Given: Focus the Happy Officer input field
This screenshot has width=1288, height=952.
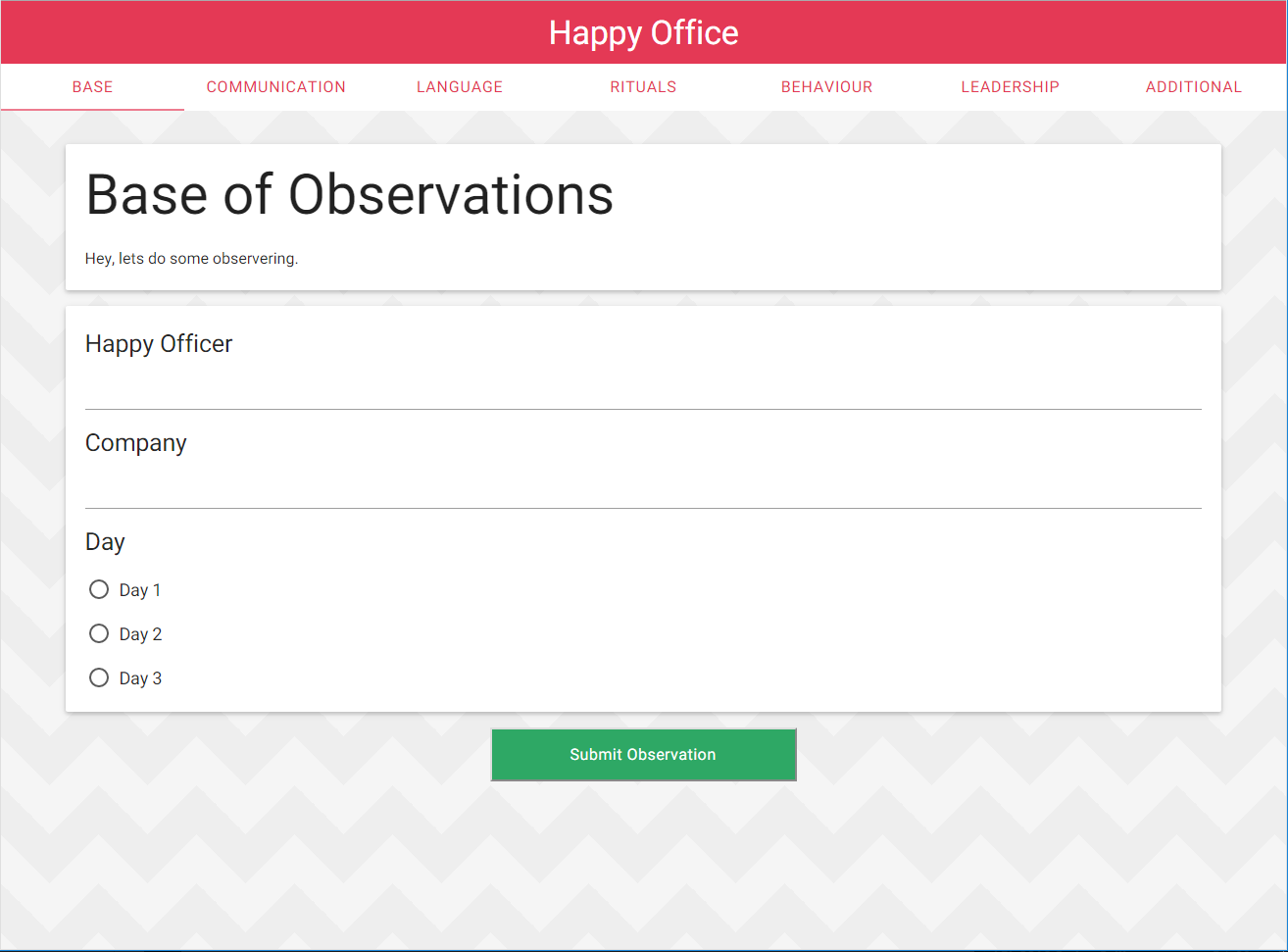Looking at the screenshot, I should [x=643, y=389].
